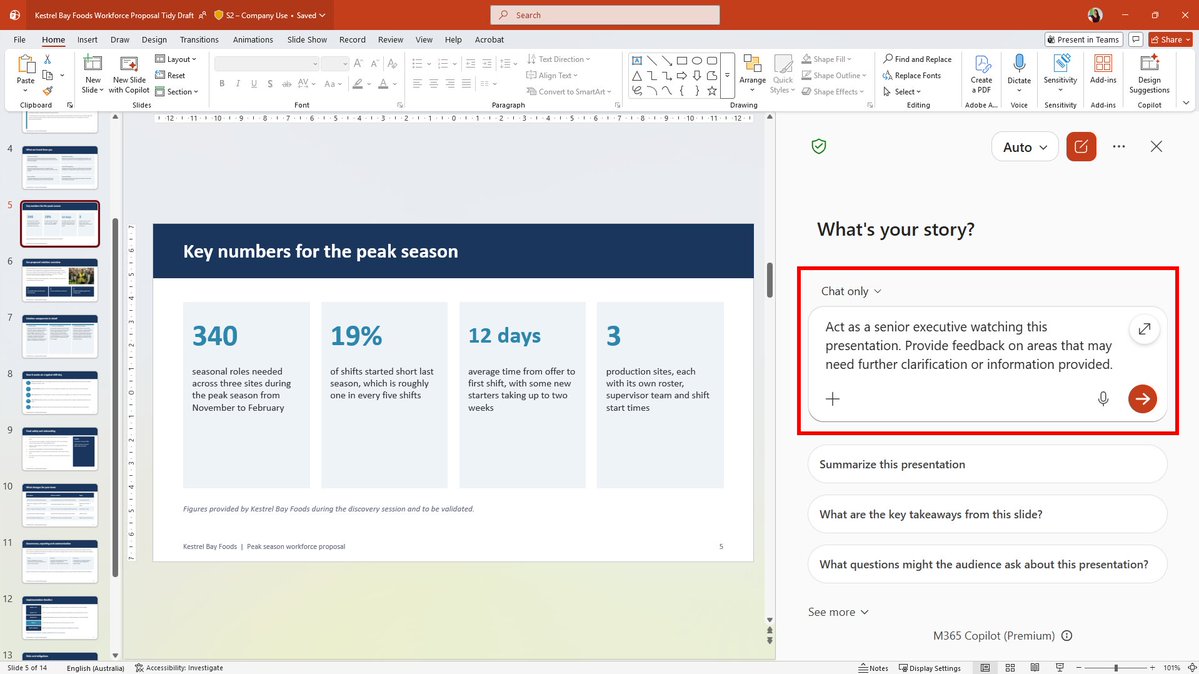Click zoom in plus button
The height and width of the screenshot is (674, 1199).
(1152, 668)
